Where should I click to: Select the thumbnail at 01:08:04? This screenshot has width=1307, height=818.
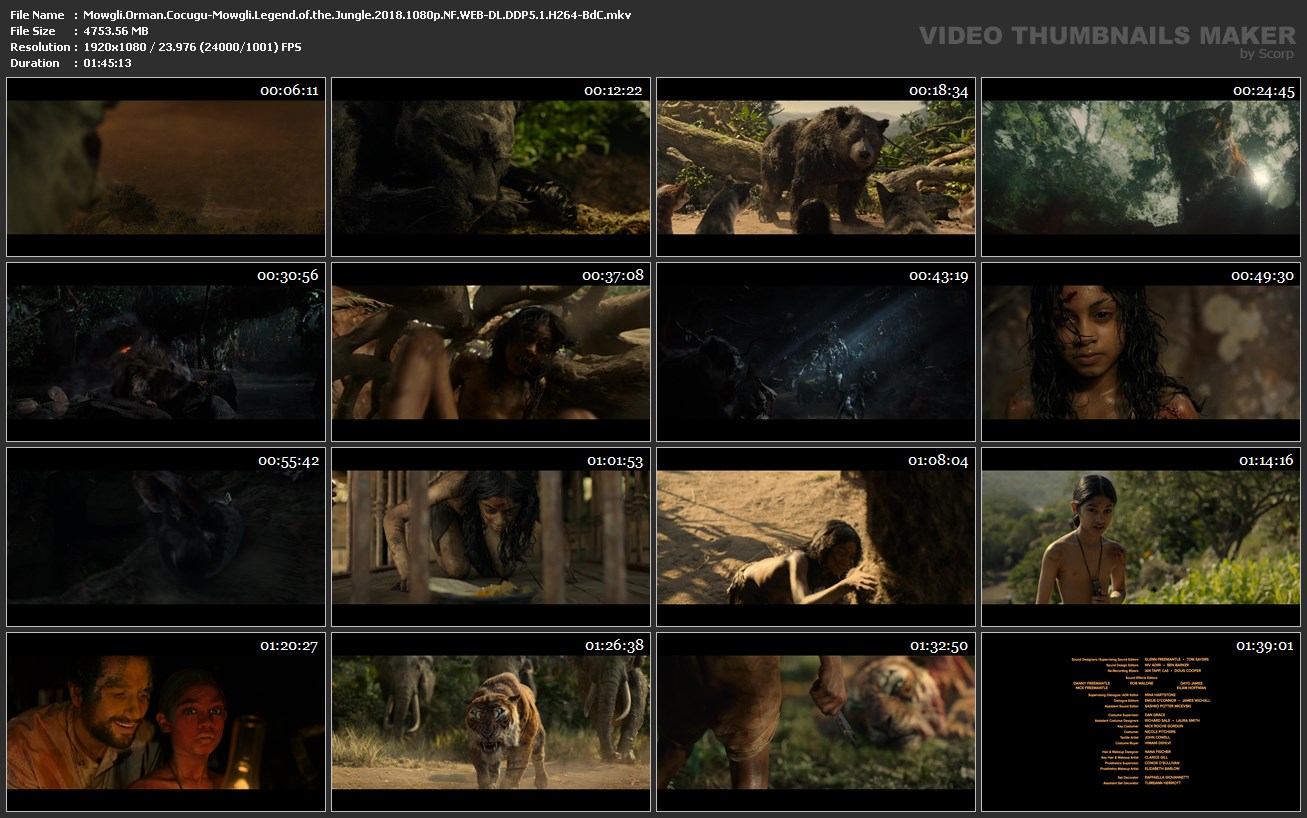(x=815, y=537)
